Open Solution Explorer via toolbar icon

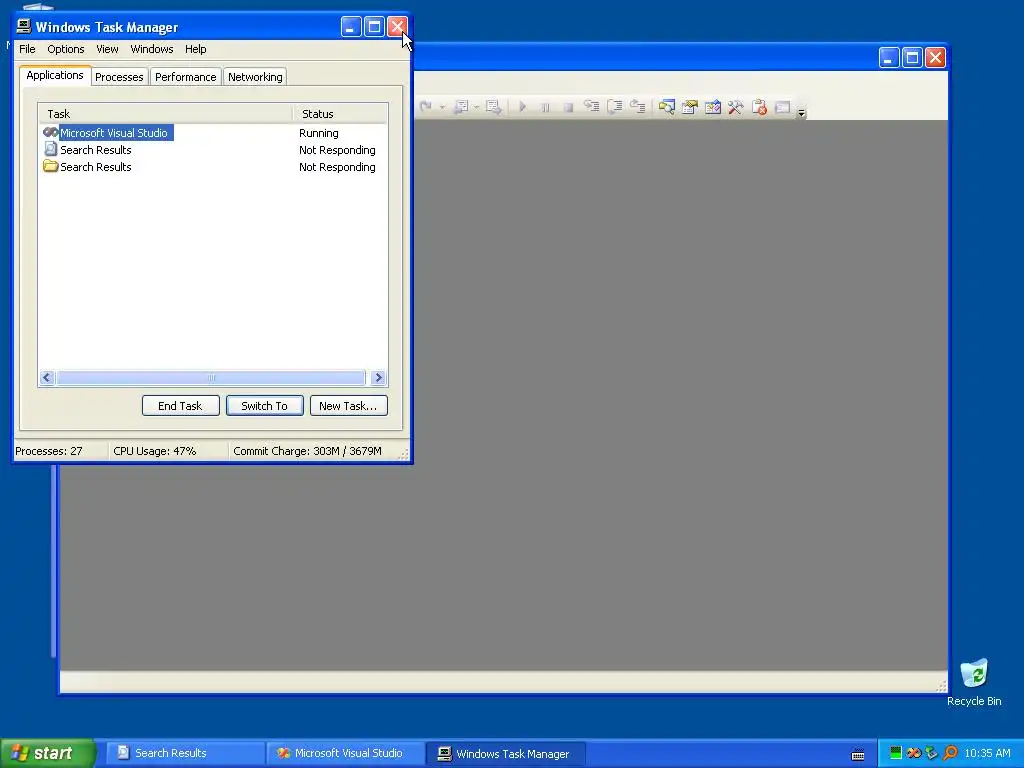click(667, 106)
